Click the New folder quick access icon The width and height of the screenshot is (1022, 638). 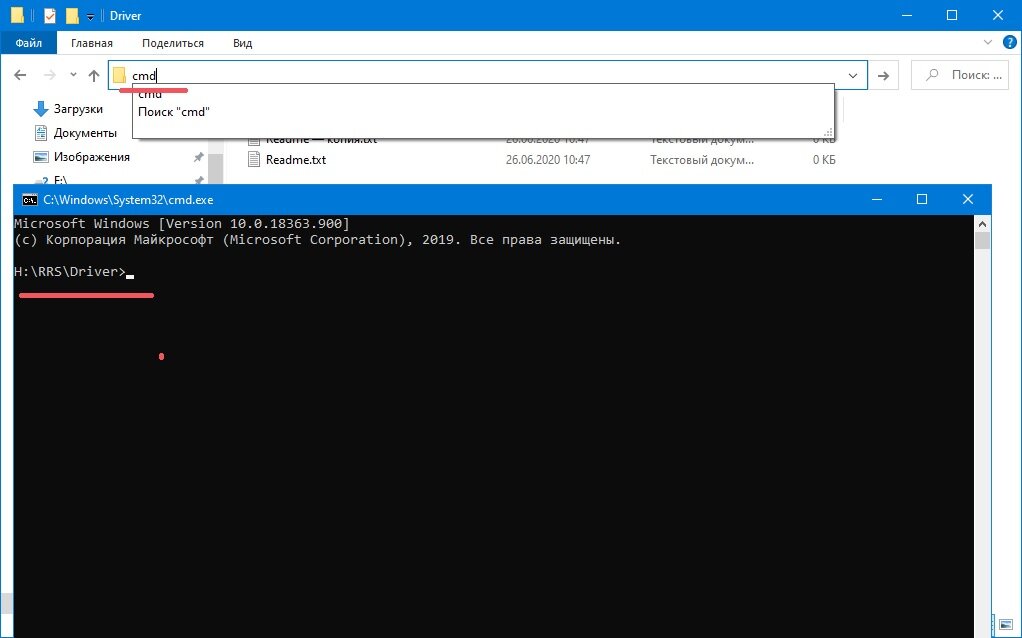(70, 15)
